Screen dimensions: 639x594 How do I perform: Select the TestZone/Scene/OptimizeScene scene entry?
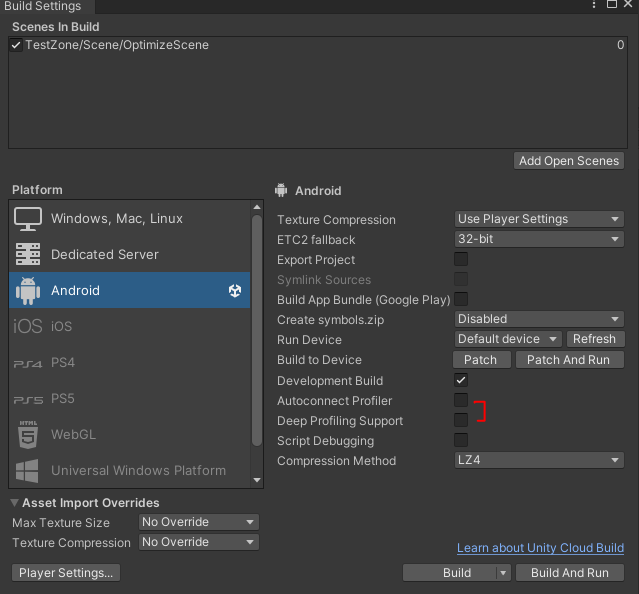(317, 45)
